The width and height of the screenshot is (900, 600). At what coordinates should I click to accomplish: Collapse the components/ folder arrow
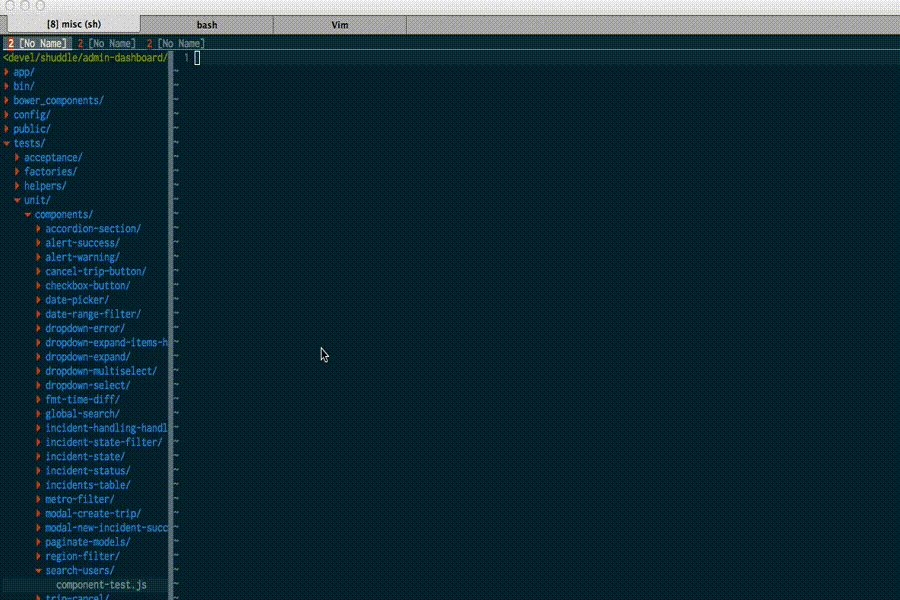[28, 214]
